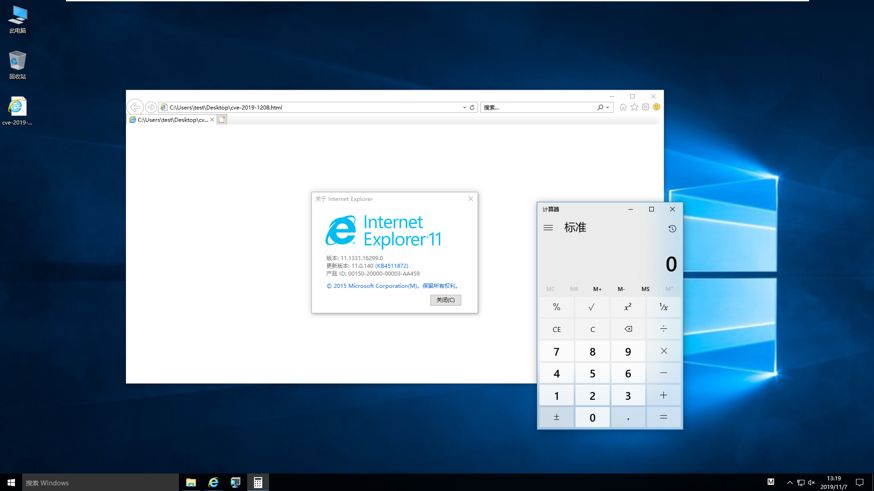The height and width of the screenshot is (491, 874).
Task: Click the square root button
Action: 592,307
